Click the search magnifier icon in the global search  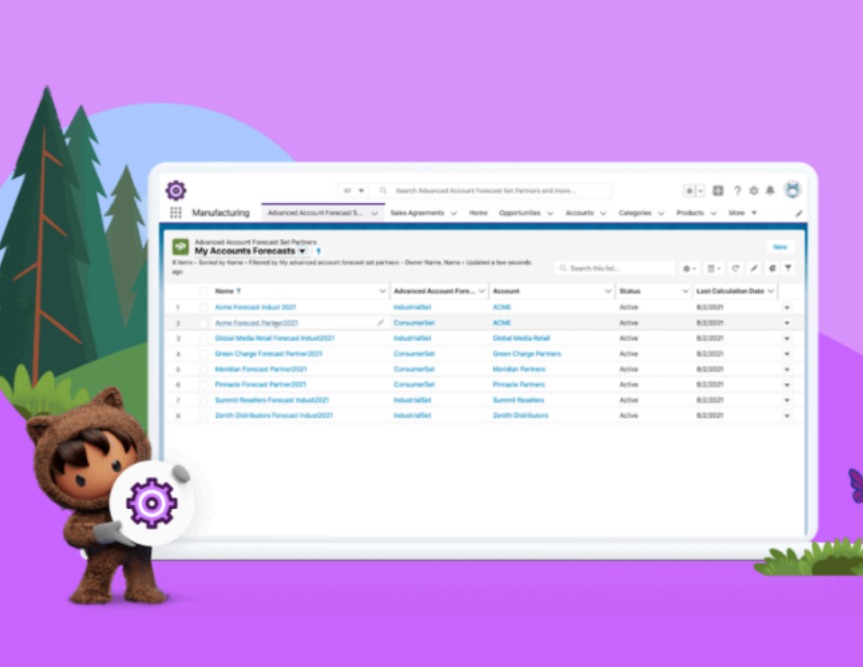tap(383, 190)
